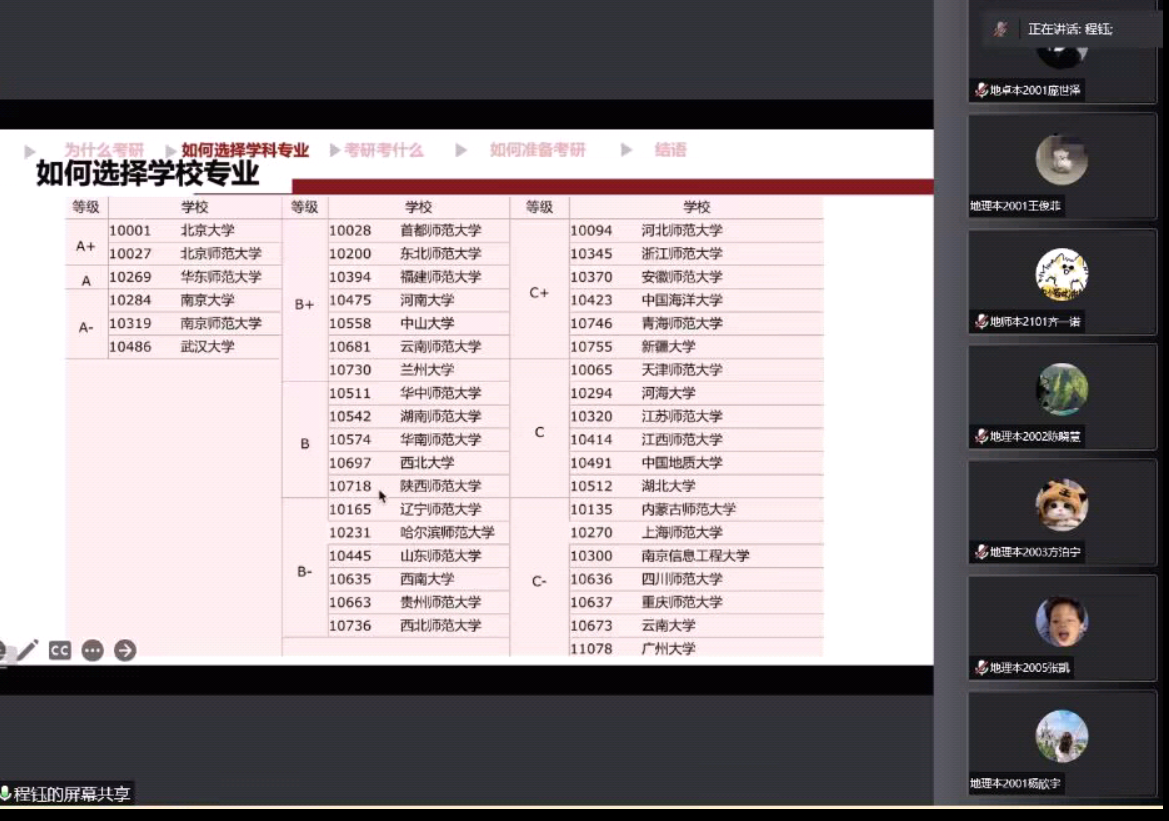
Task: Click the code 10284 cell
Action: click(130, 300)
